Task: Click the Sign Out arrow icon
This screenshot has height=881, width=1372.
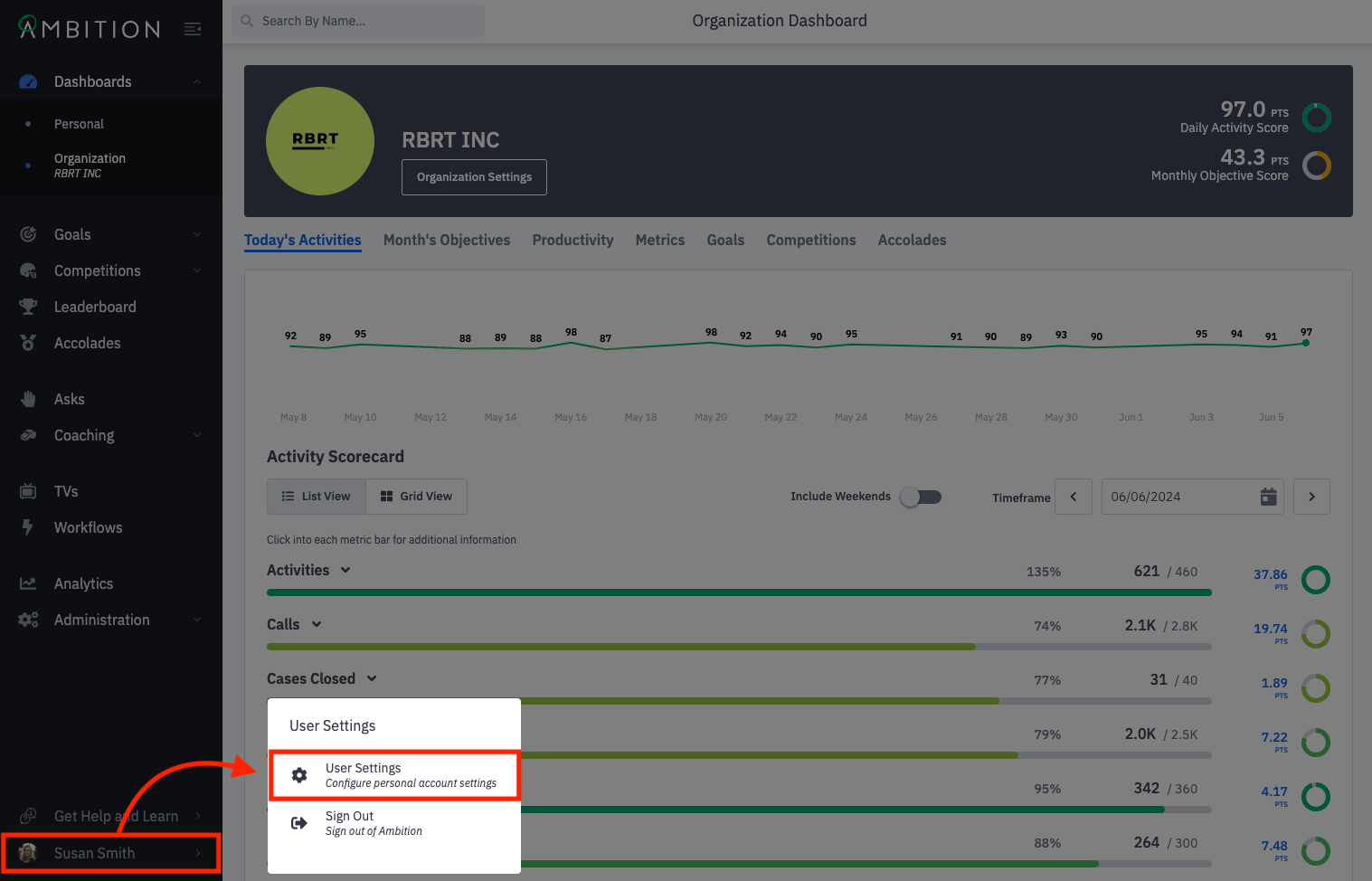Action: [299, 823]
